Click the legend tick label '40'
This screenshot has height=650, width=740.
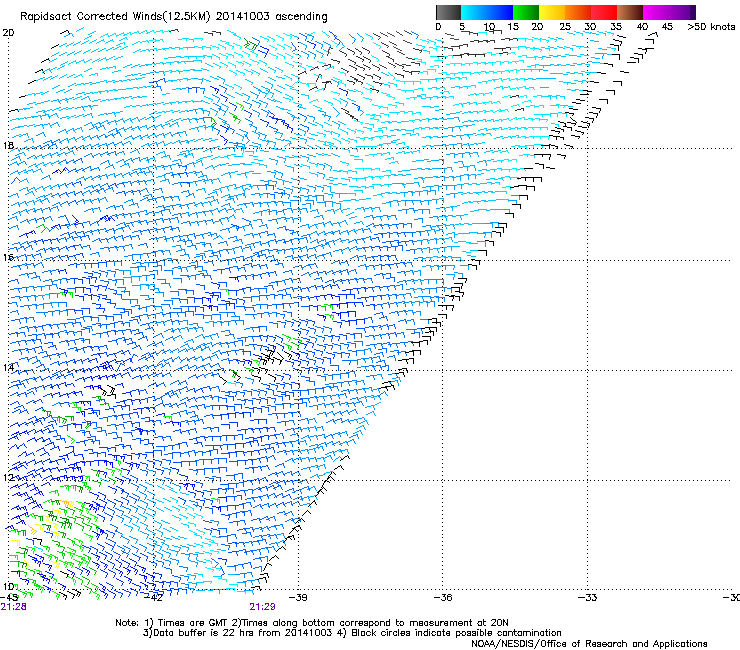(642, 27)
